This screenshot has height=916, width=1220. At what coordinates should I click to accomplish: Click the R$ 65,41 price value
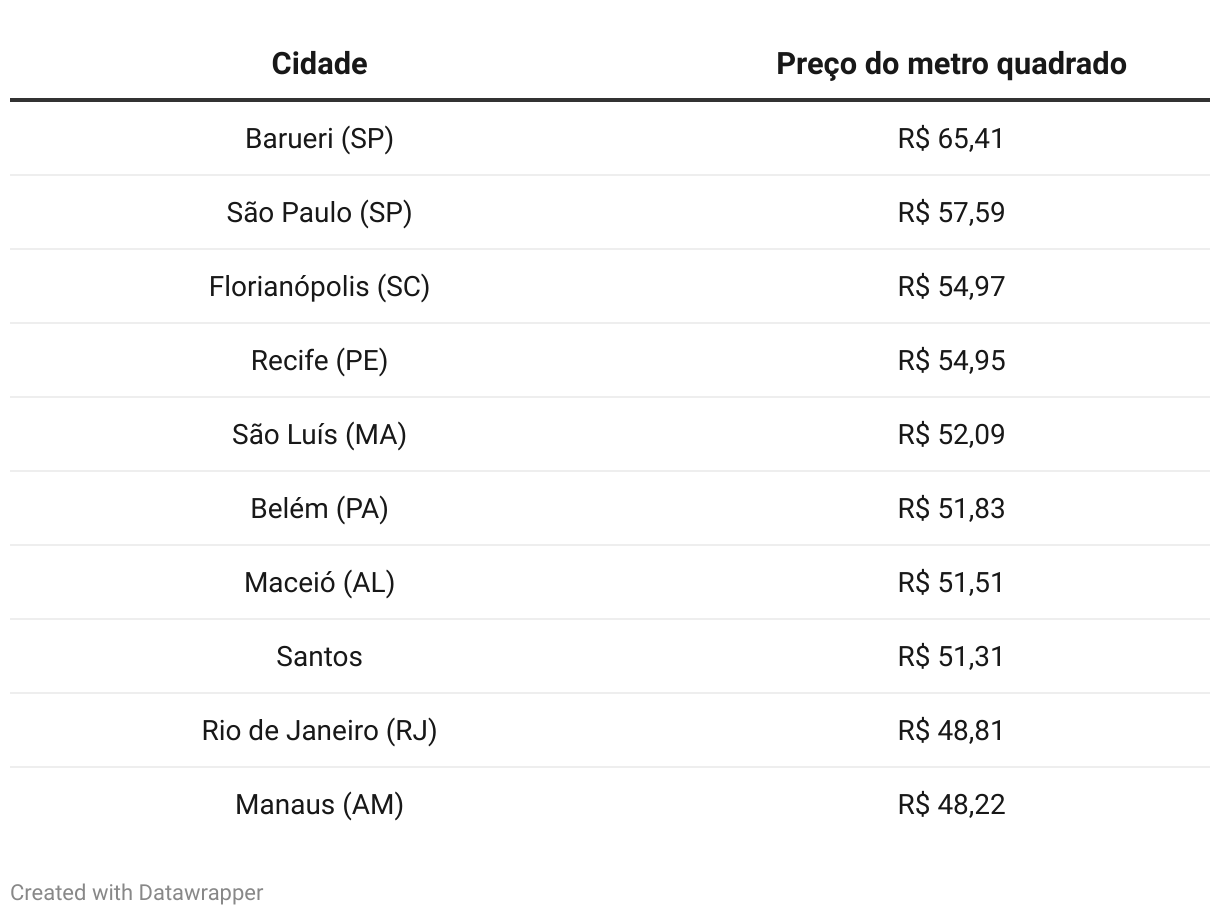[951, 138]
